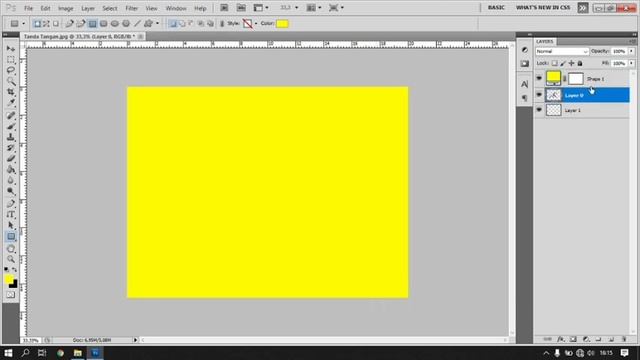This screenshot has width=640, height=360.
Task: Select the 3D Rotate tool in toolbox
Action: tap(11, 249)
